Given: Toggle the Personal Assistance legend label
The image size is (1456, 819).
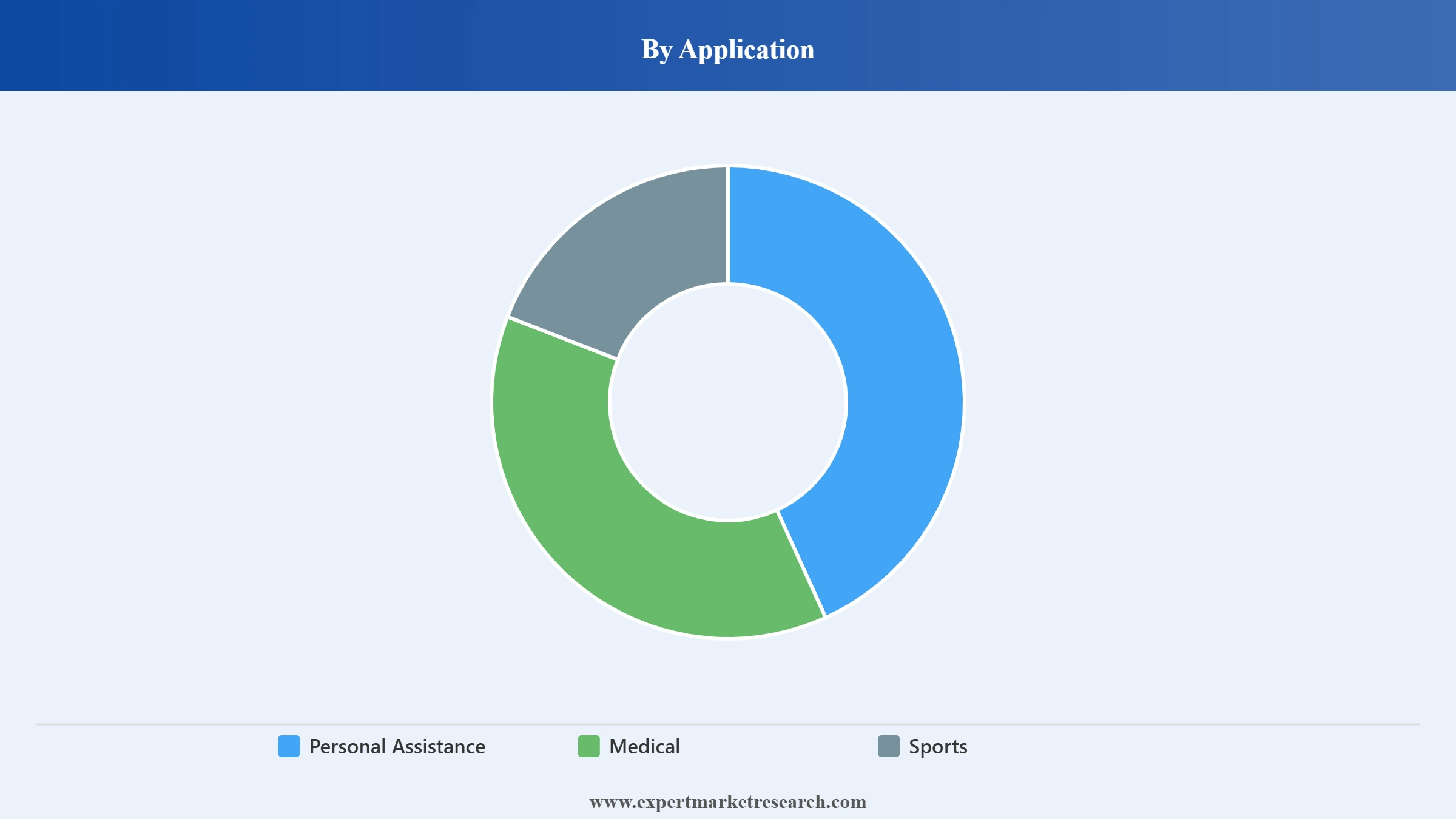Looking at the screenshot, I should tap(397, 746).
